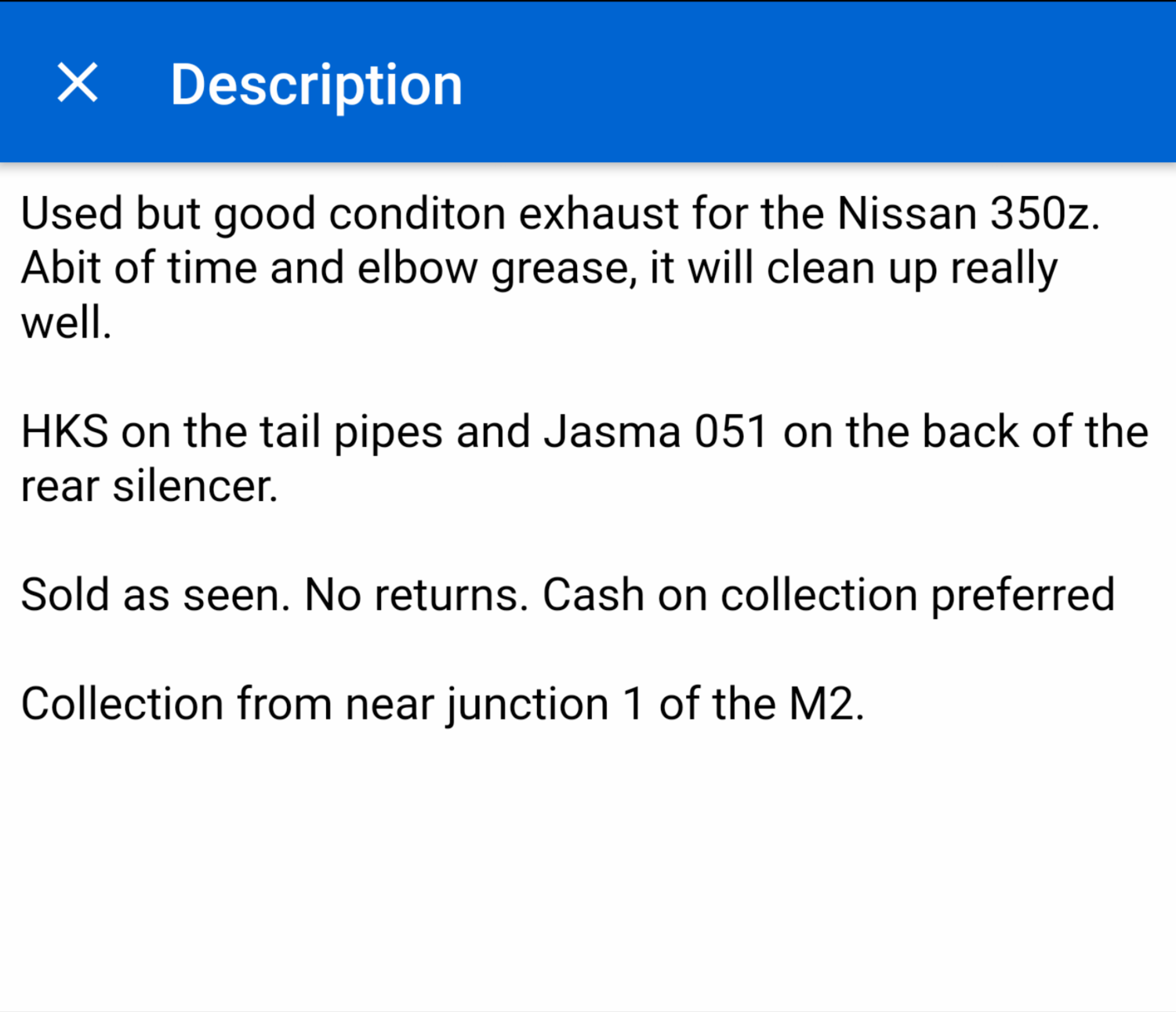
Task: Click the 'Sold as seen.' sentence
Action: (x=155, y=595)
